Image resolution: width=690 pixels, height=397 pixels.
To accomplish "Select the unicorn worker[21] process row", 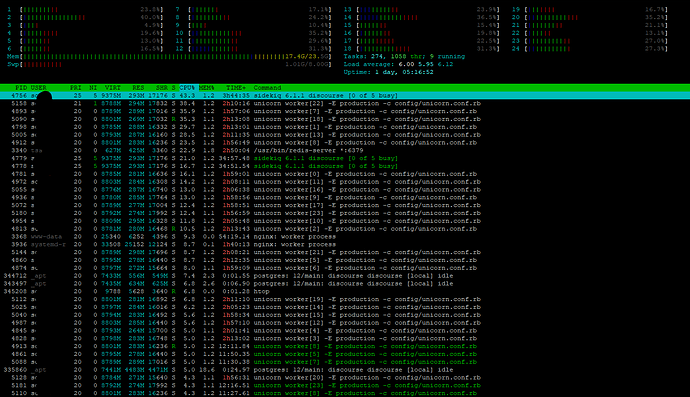I will [x=345, y=252].
